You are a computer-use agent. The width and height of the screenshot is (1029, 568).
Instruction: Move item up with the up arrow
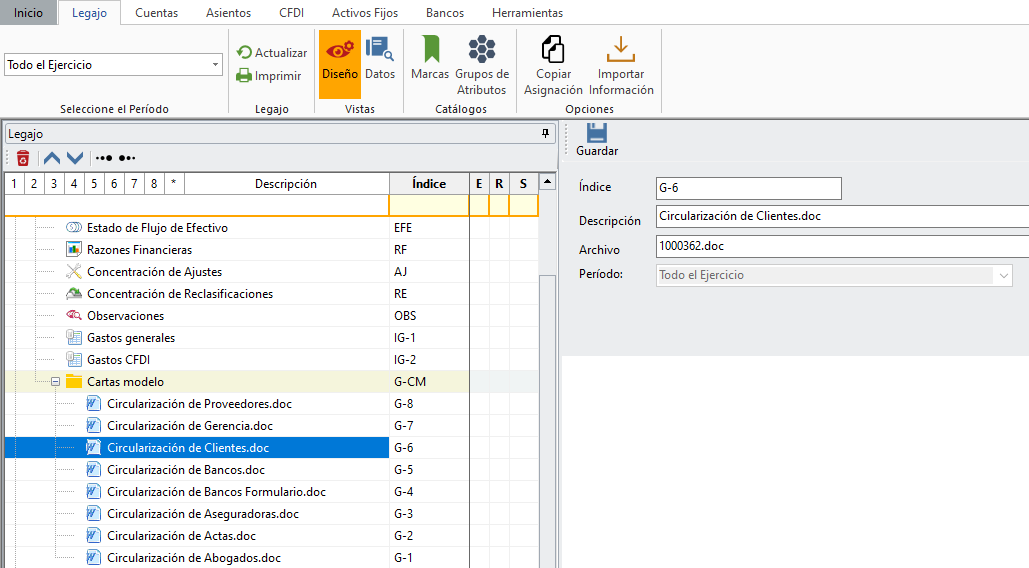[x=52, y=158]
